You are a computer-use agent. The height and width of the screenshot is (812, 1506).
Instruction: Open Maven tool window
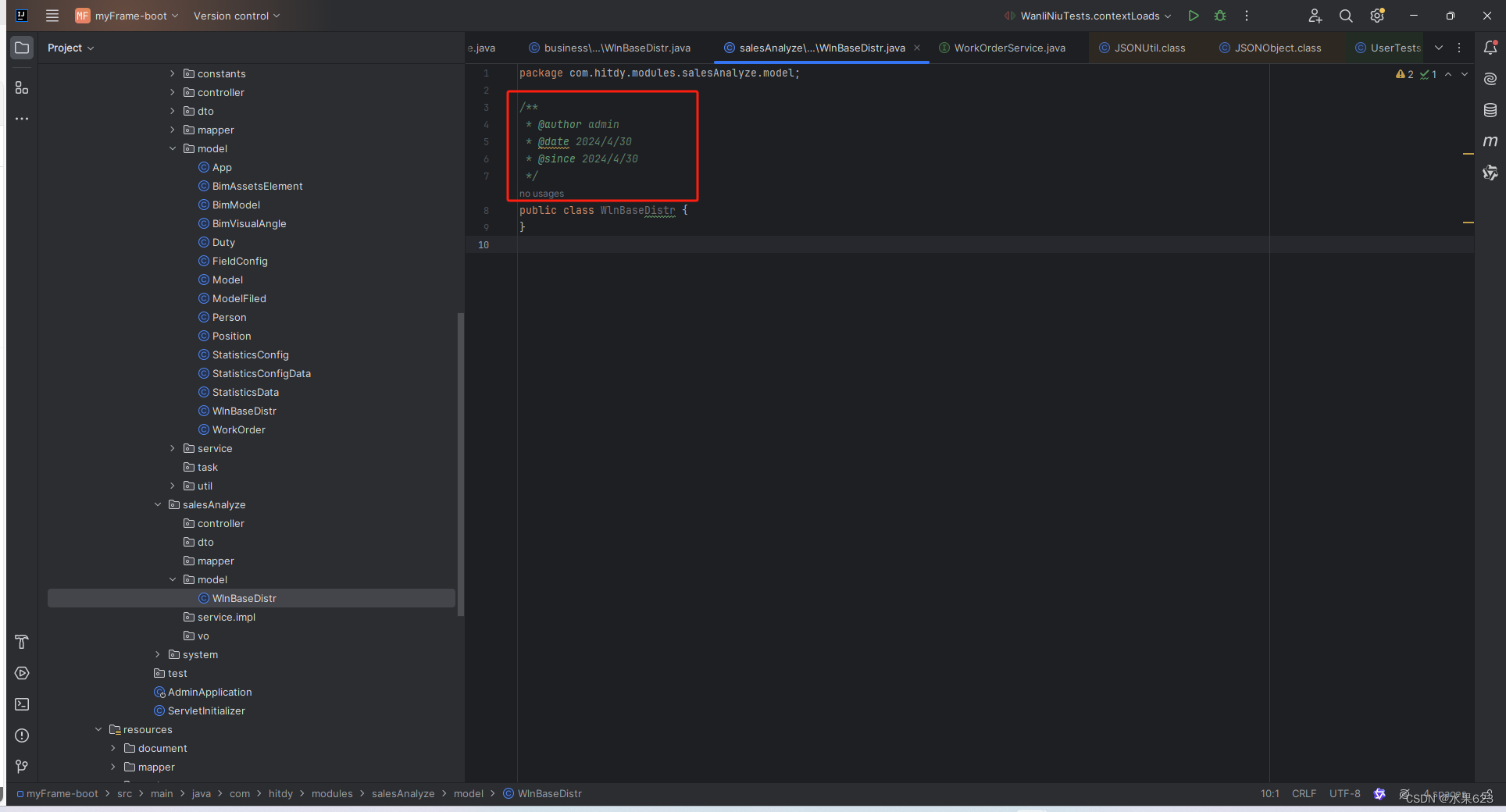pyautogui.click(x=1490, y=141)
